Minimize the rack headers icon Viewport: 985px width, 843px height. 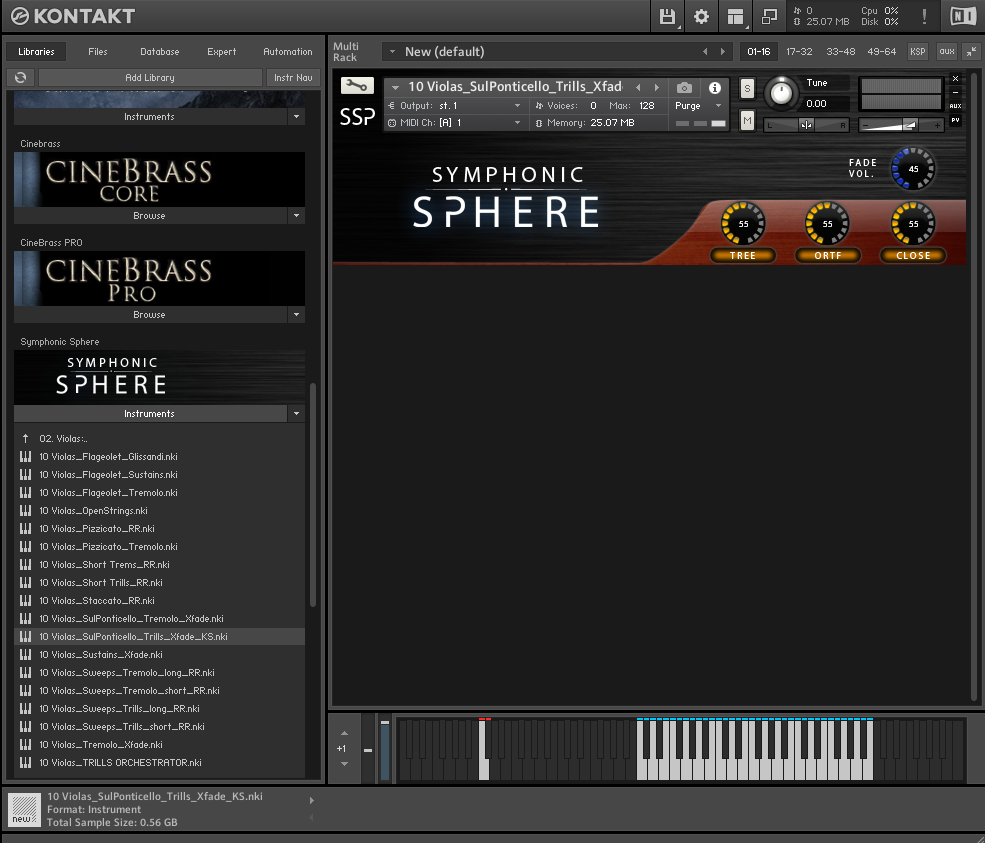click(x=971, y=52)
